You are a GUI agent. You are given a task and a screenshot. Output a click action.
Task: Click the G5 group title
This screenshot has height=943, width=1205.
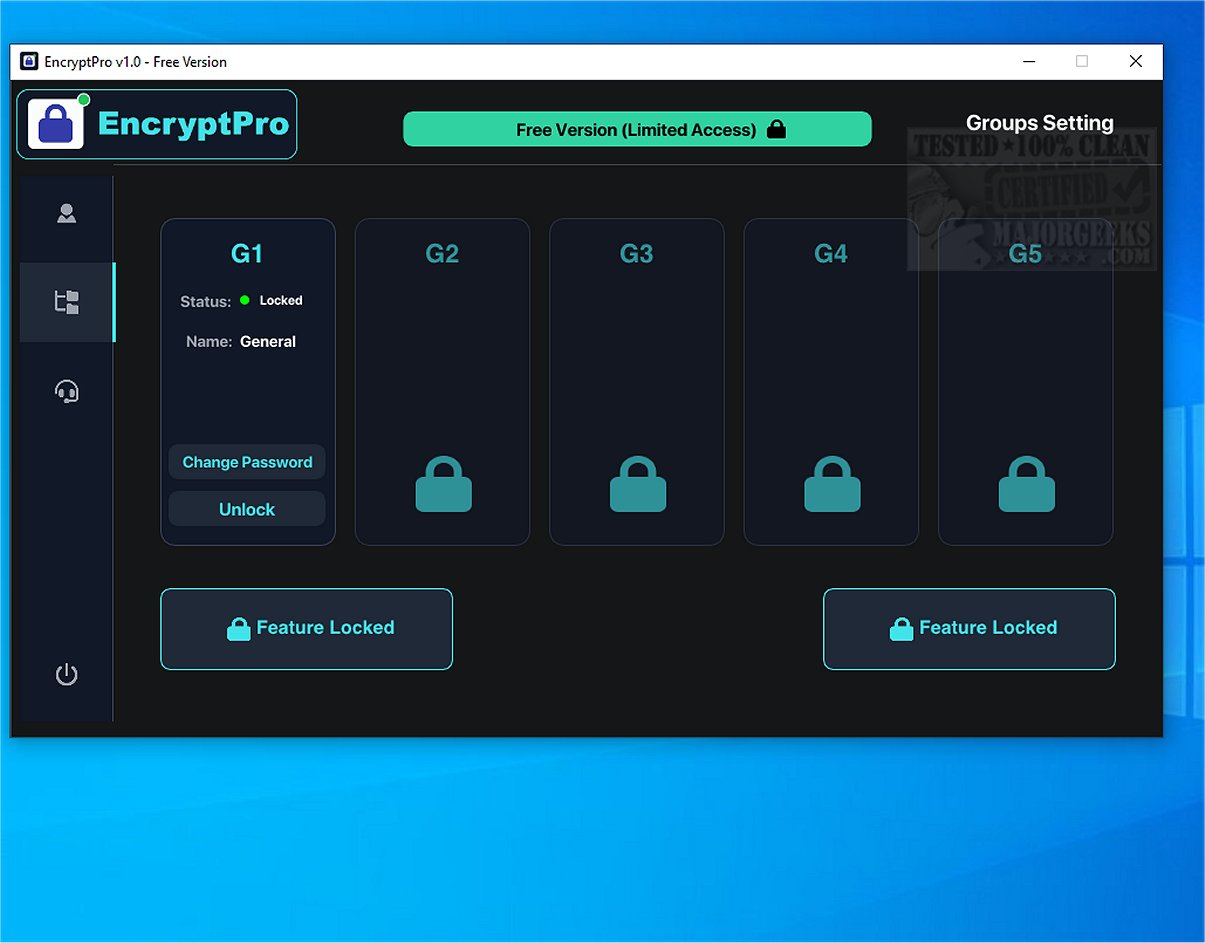pos(1025,254)
